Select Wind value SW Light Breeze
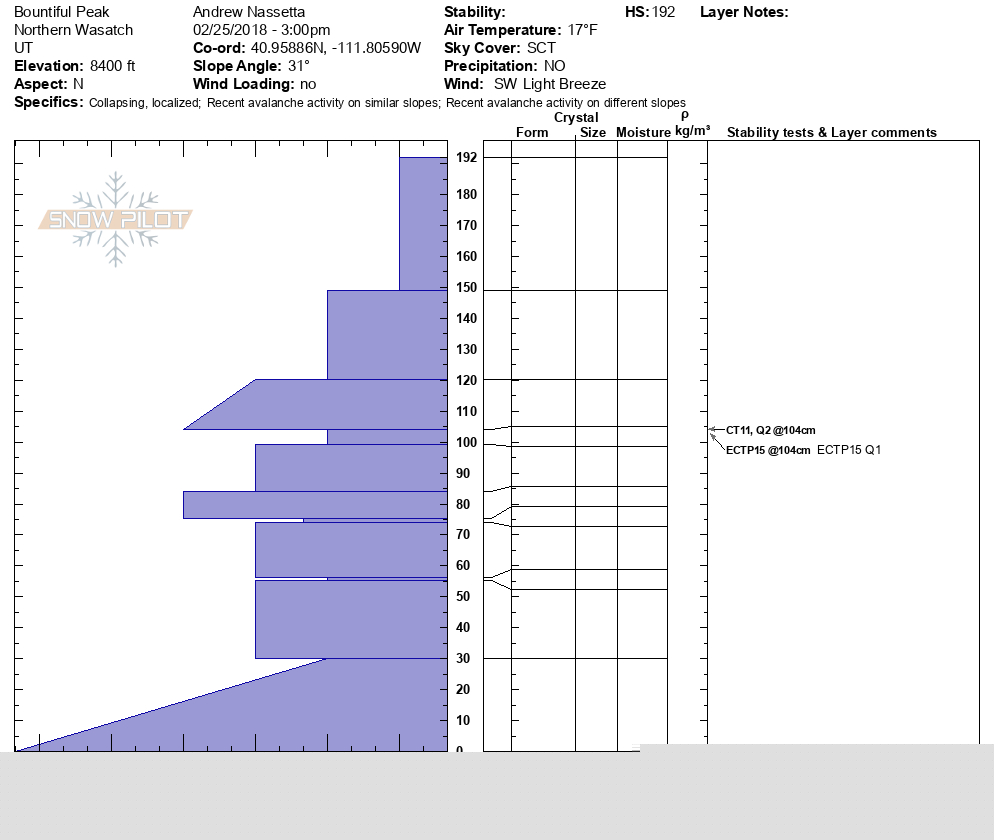This screenshot has height=840, width=994. tap(550, 84)
